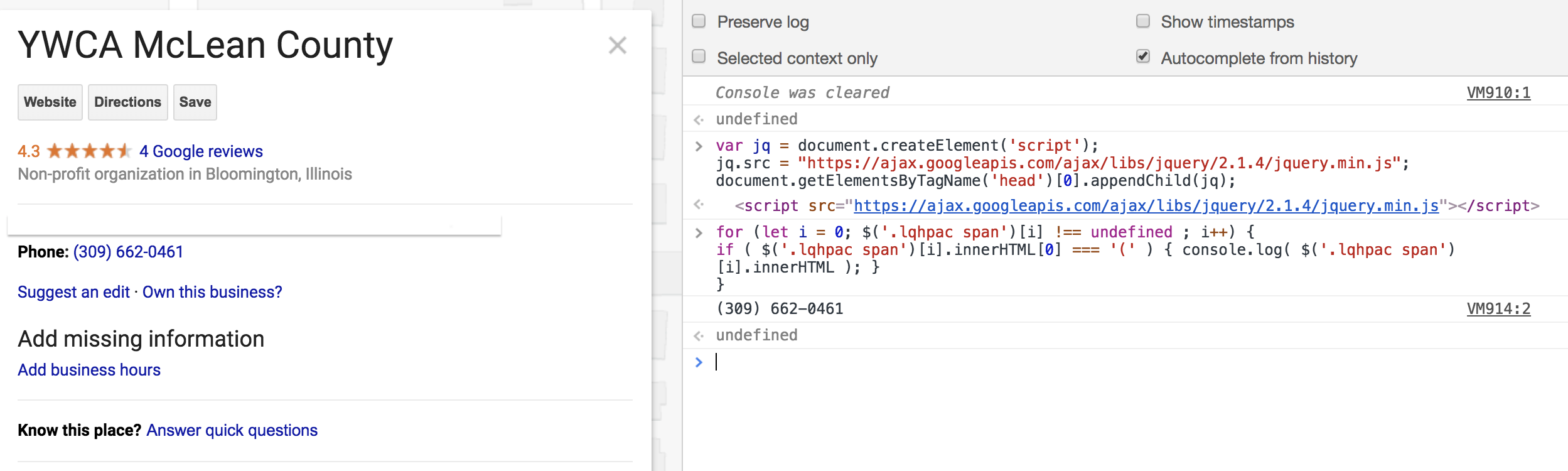Click the 'Phone:' label
The height and width of the screenshot is (471, 1568).
point(43,252)
